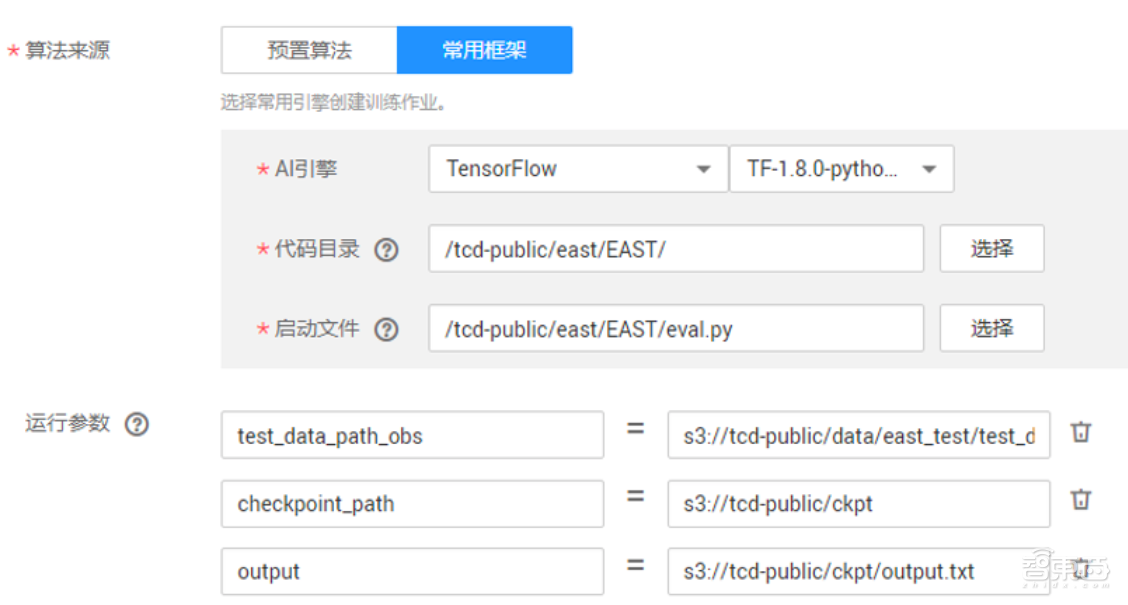Click the output.txt path value field
Screen dimensions: 1128x605
(858, 572)
